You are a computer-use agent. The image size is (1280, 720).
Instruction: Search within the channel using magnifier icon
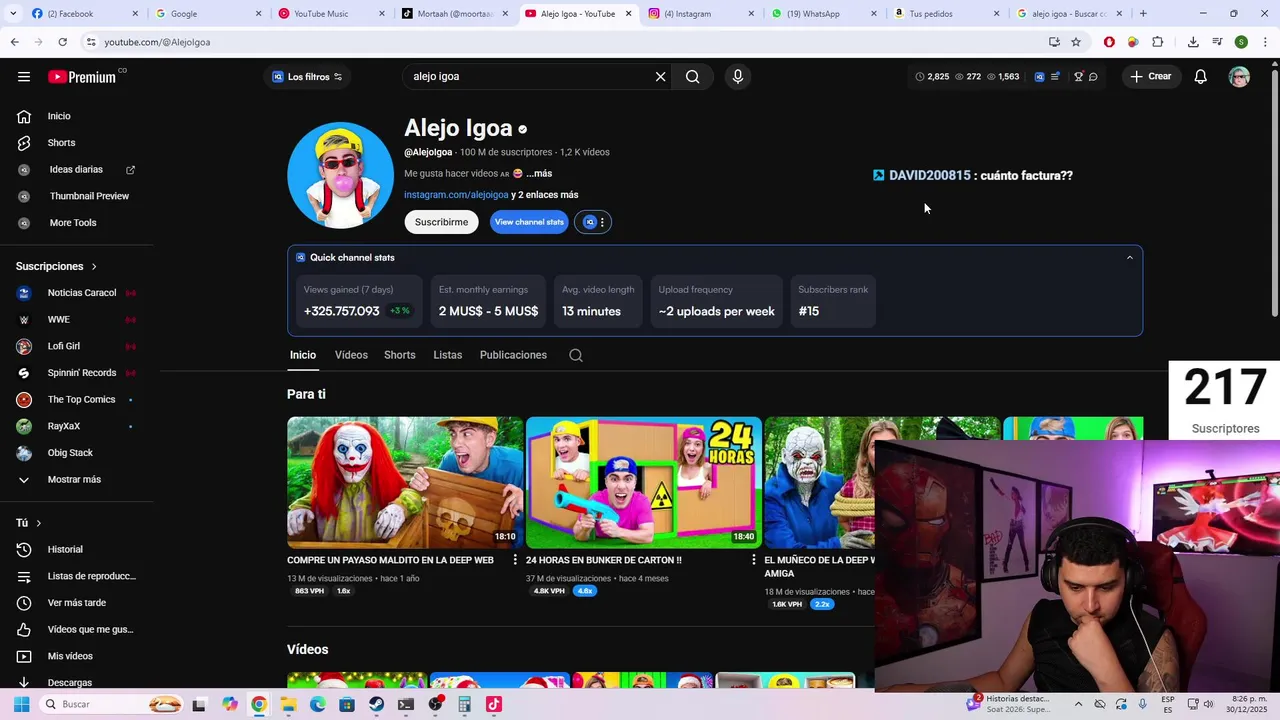[x=576, y=355]
